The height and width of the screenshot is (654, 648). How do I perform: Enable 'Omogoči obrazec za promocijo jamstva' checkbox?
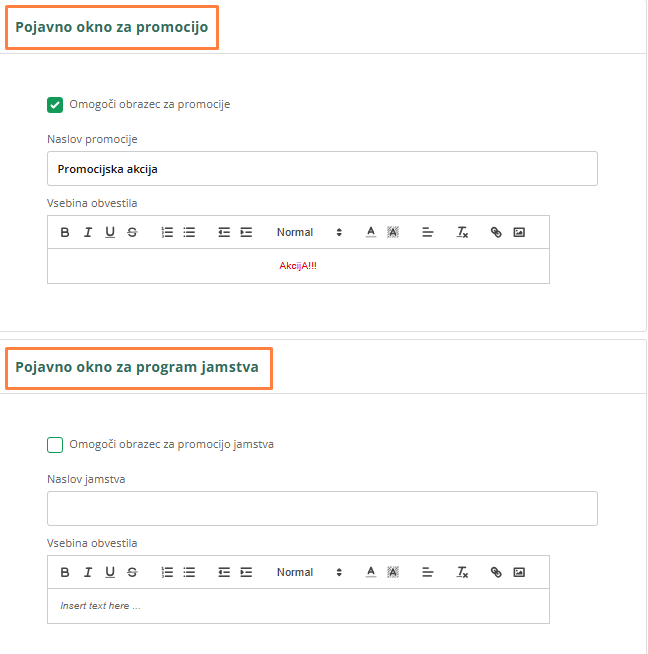pyautogui.click(x=55, y=444)
